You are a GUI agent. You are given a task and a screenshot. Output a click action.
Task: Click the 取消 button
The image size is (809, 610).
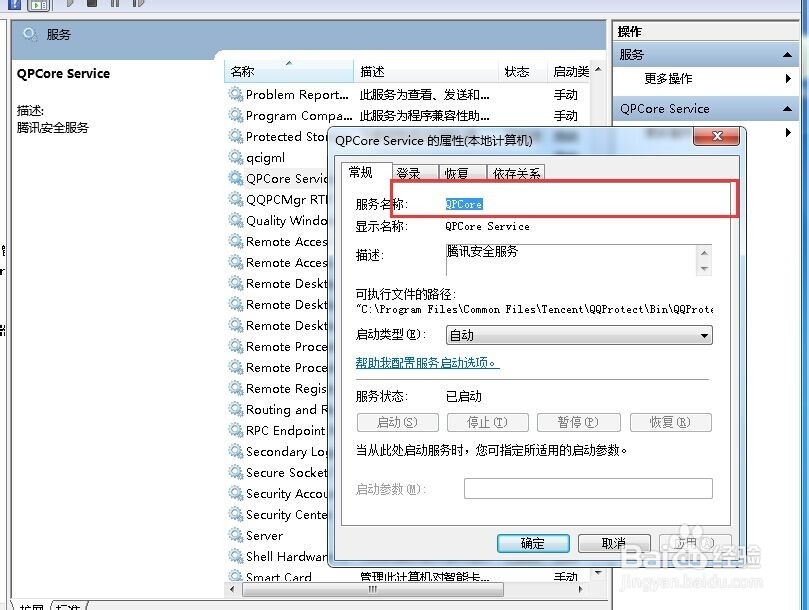tap(614, 543)
